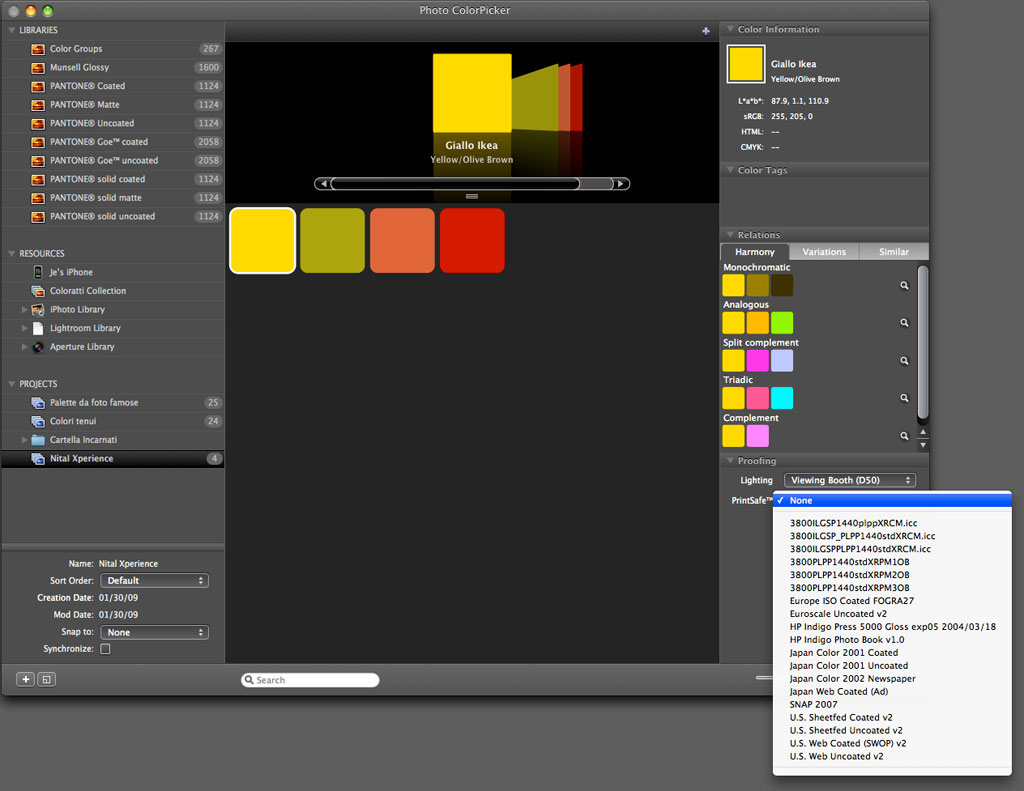Switch to the Variations tab
This screenshot has height=791, width=1024.
click(824, 252)
